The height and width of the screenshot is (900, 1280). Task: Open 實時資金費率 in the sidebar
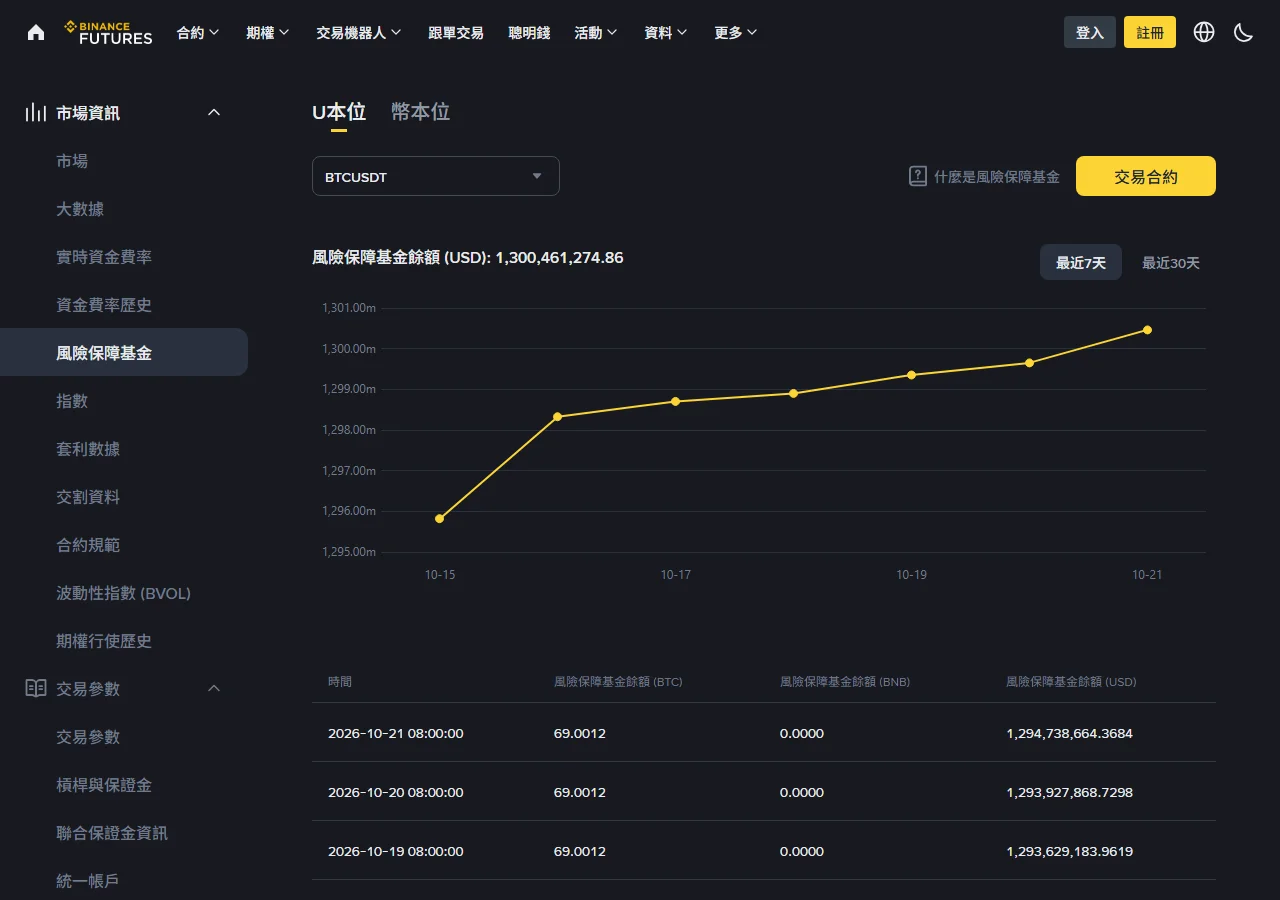pos(104,257)
